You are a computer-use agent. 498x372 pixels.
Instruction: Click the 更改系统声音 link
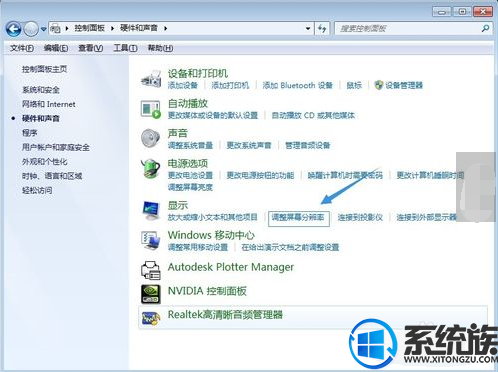[249, 145]
